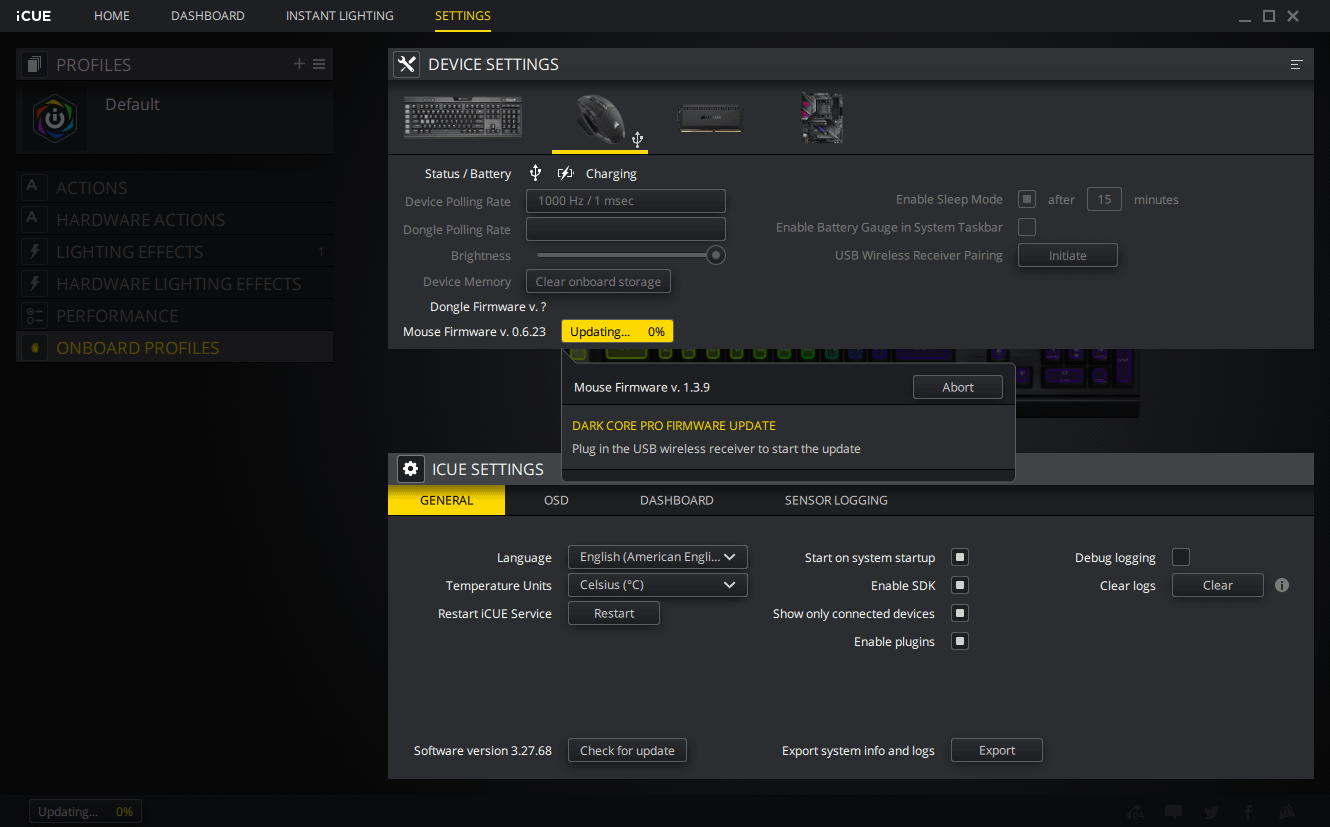Click the yellow Updating 0% firmware progress
Screen dimensions: 1330x827
click(617, 331)
